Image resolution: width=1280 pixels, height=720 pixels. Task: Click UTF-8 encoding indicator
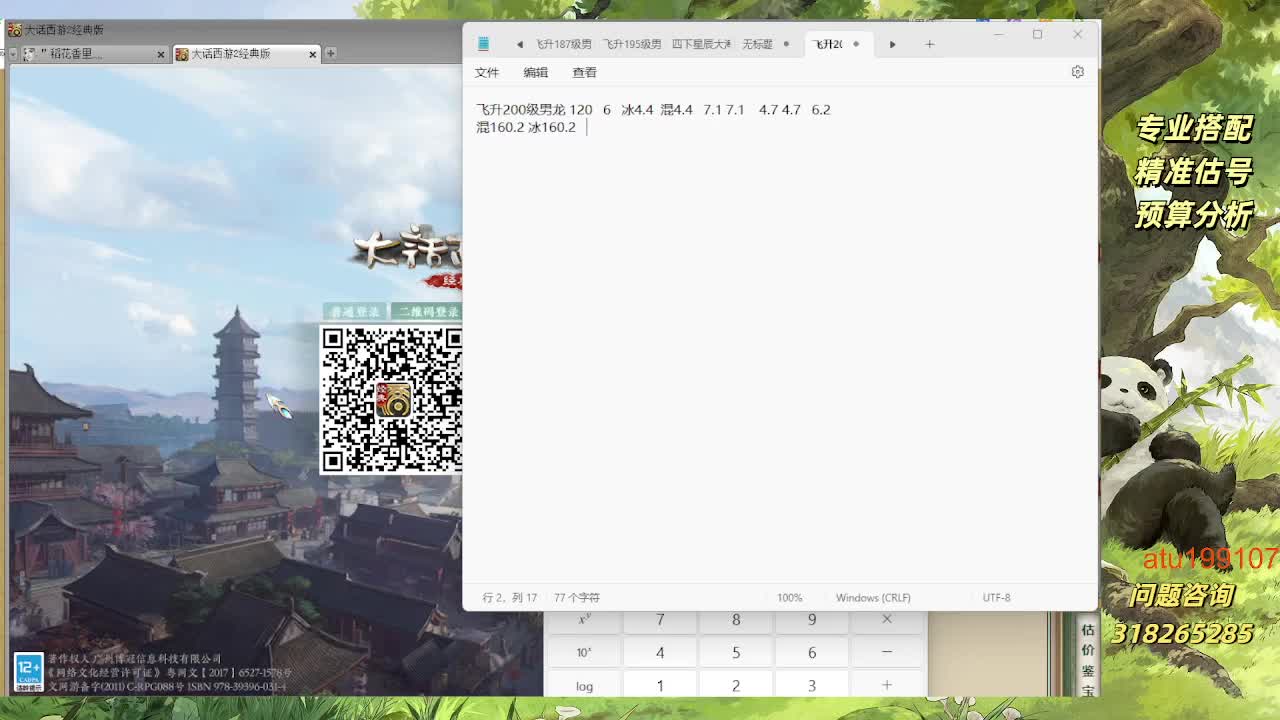996,597
